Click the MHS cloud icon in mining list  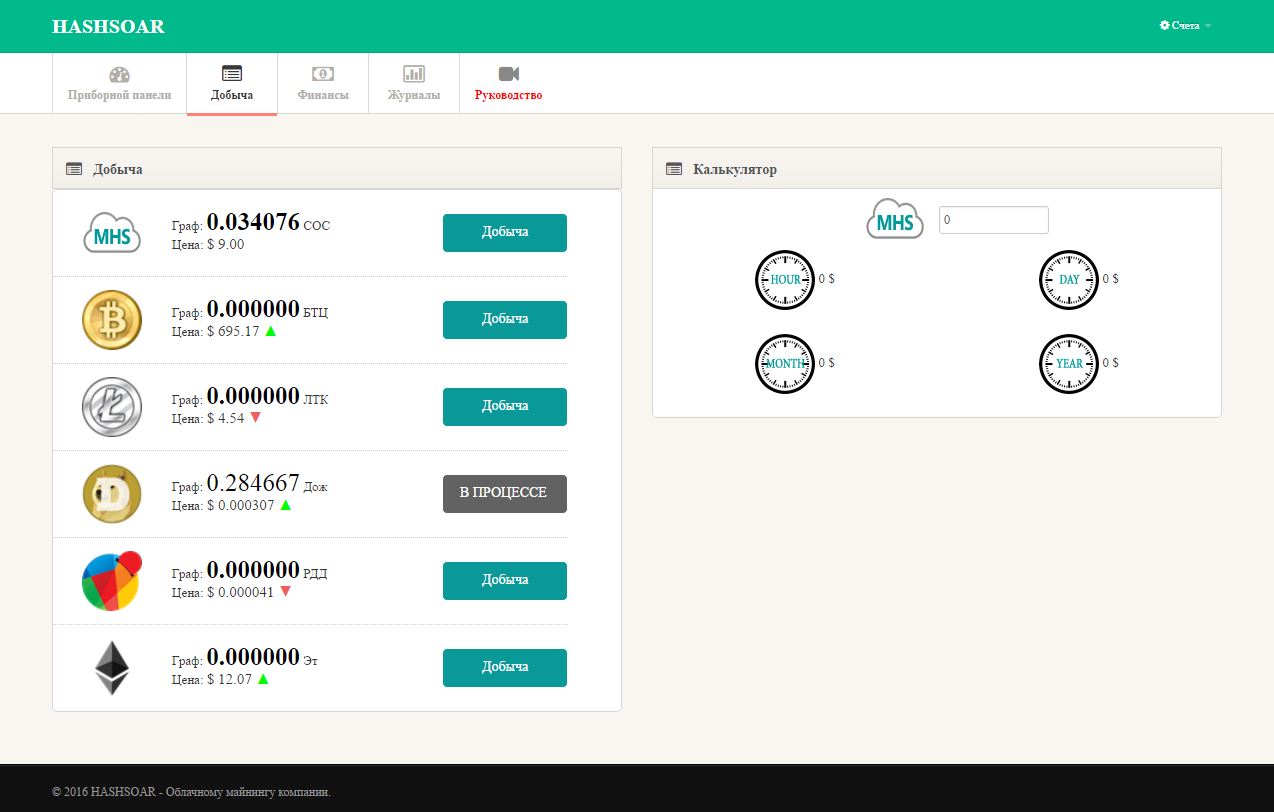coord(112,233)
